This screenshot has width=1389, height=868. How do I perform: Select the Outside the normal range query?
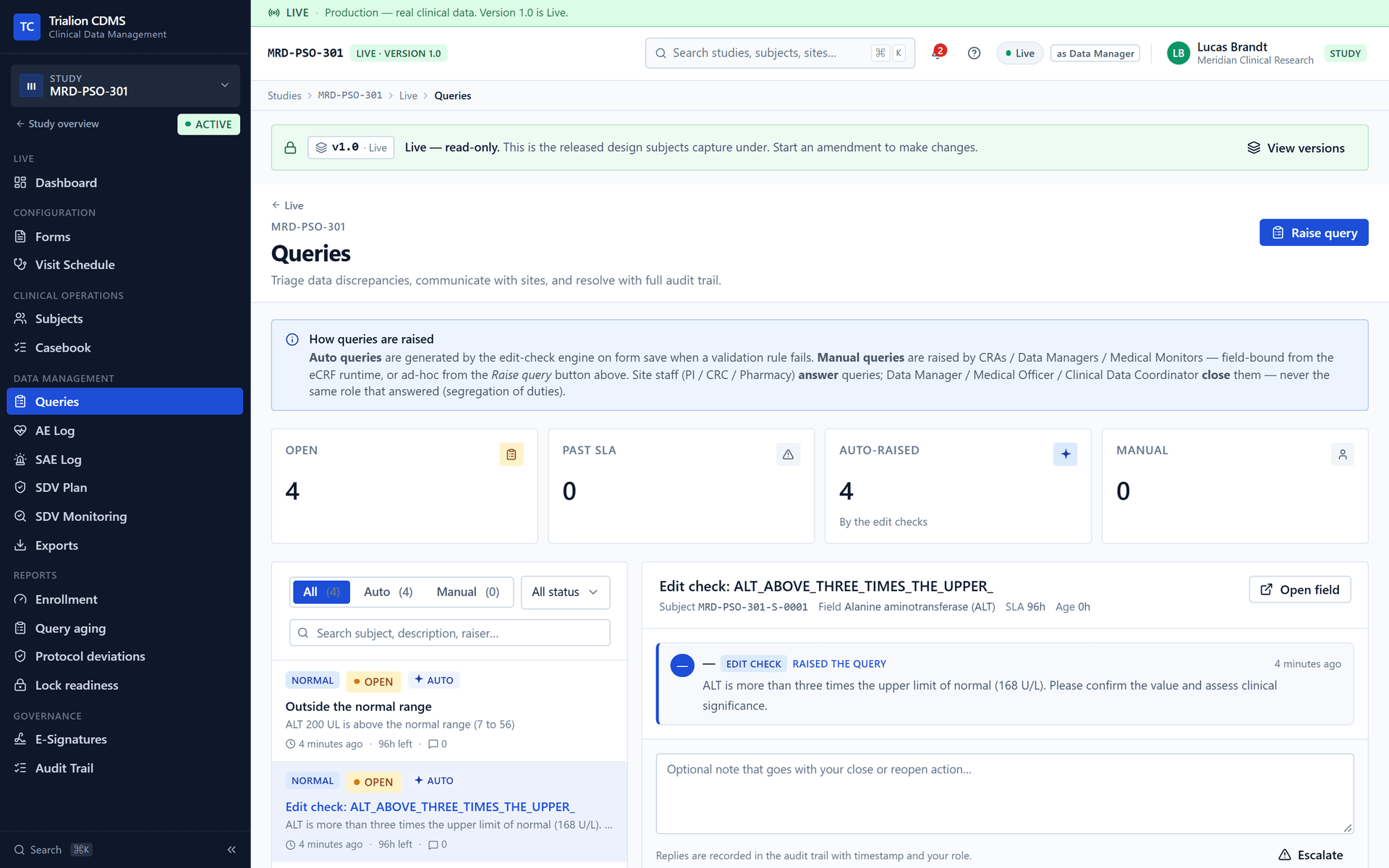pyautogui.click(x=449, y=711)
